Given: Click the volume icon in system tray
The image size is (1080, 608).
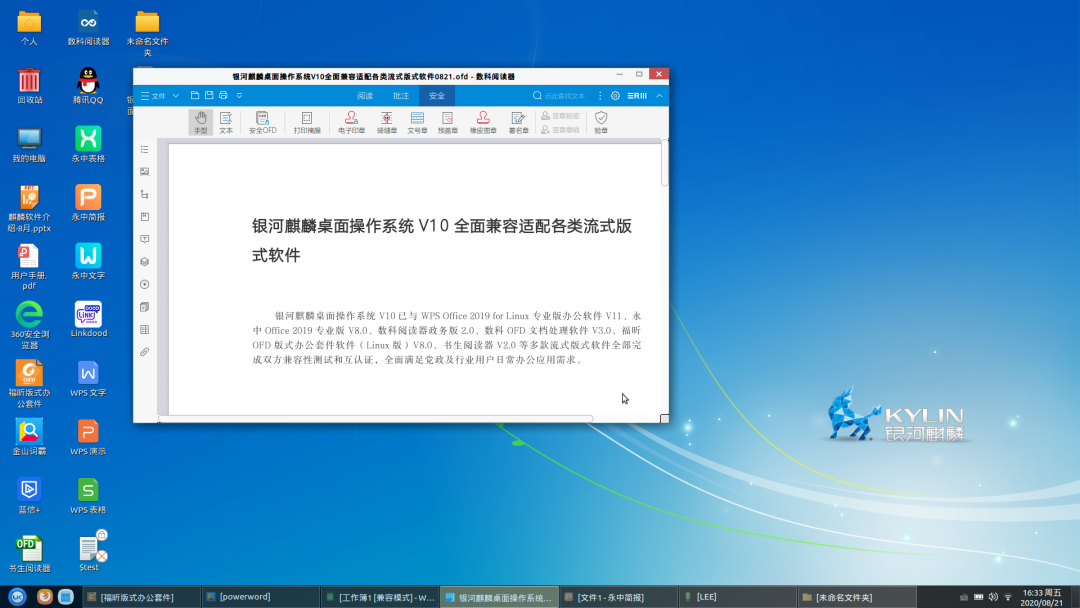Looking at the screenshot, I should [993, 597].
